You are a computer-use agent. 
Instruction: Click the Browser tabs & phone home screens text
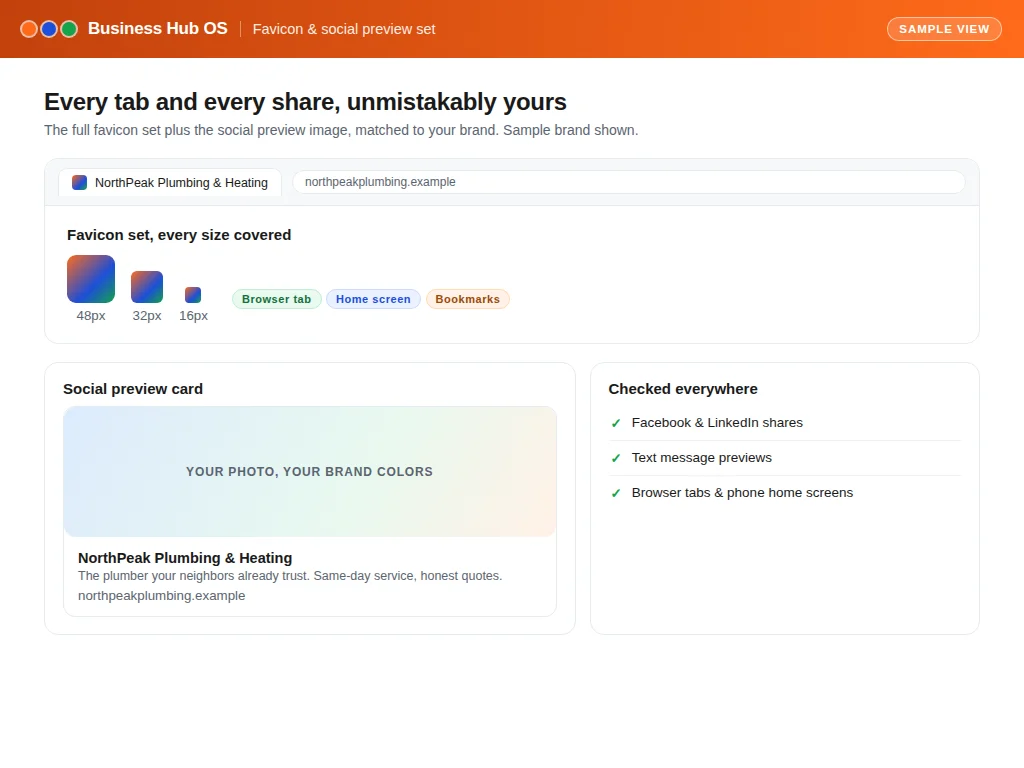pyautogui.click(x=742, y=493)
